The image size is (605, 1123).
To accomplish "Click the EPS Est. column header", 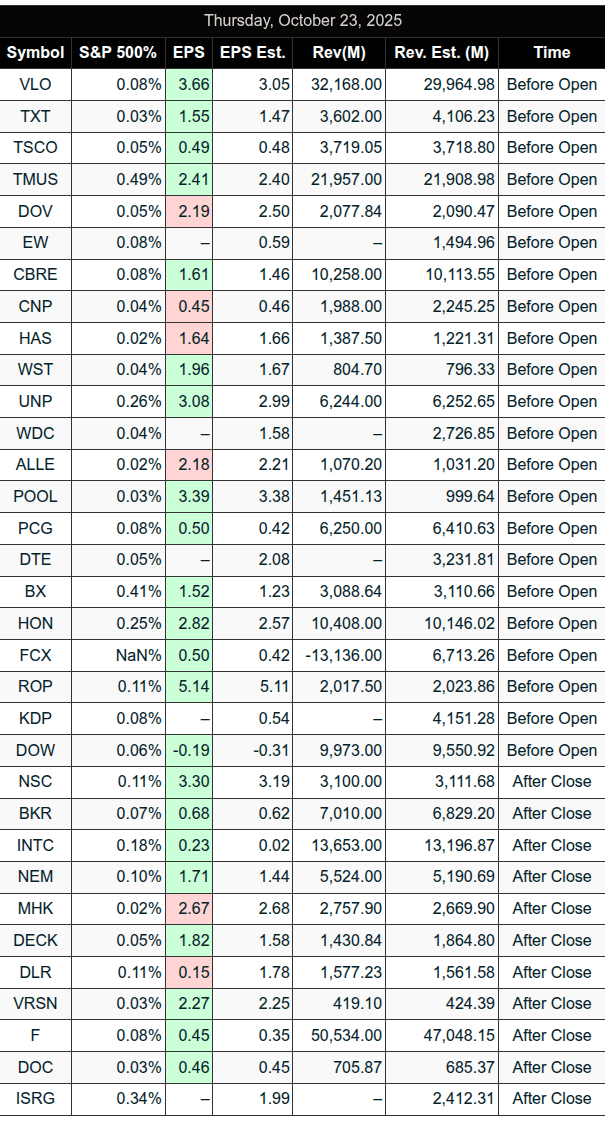I will (252, 52).
